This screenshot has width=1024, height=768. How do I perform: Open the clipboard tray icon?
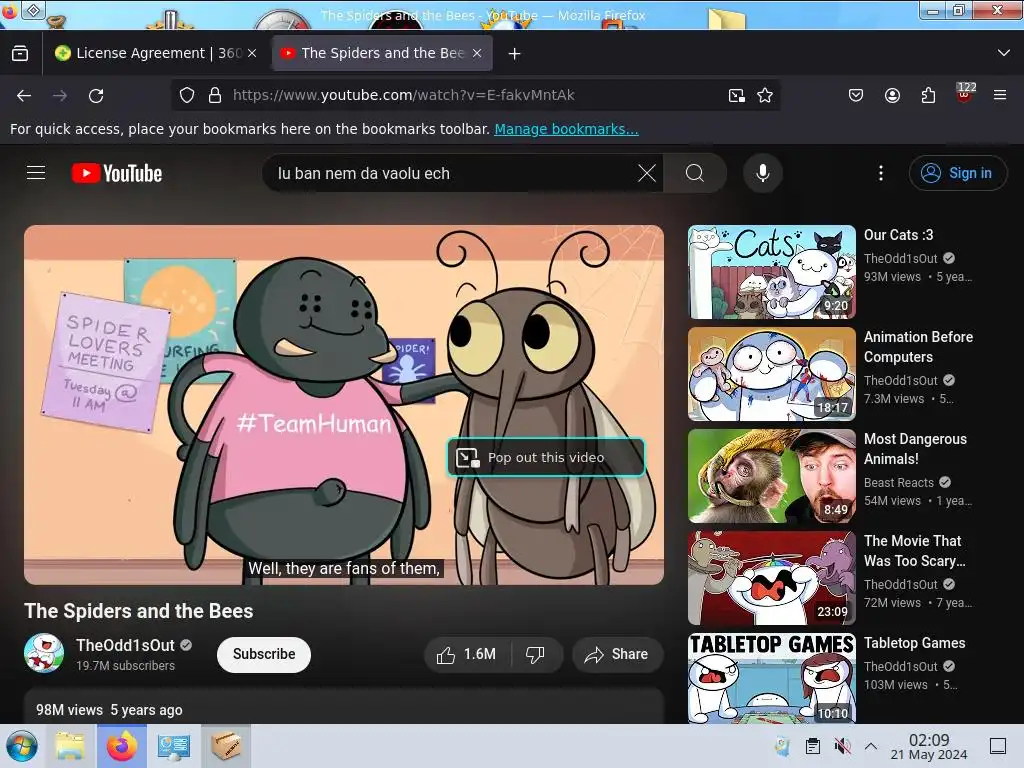point(812,746)
